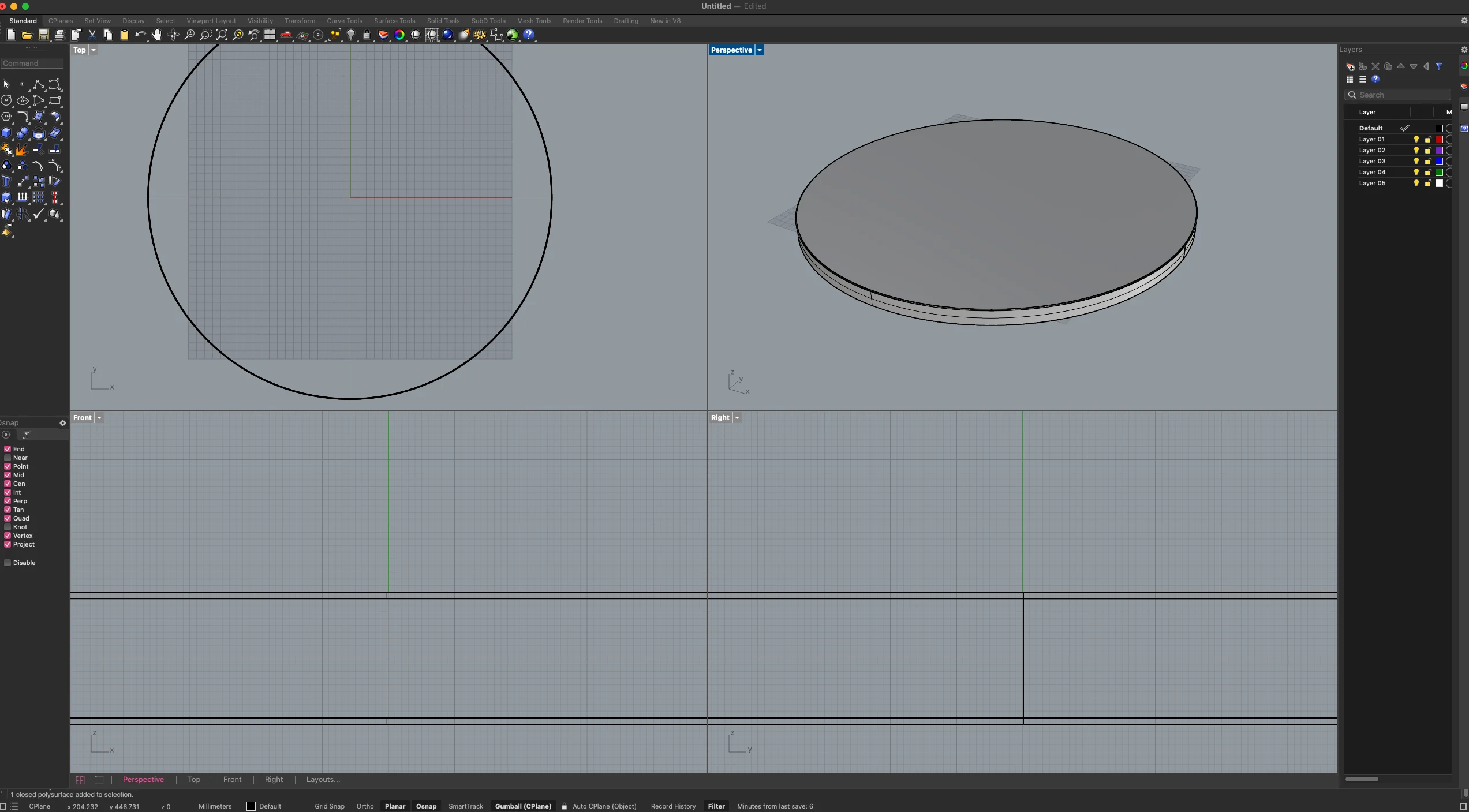1469x812 pixels.
Task: Cut selection with the scissors icon
Action: click(92, 35)
